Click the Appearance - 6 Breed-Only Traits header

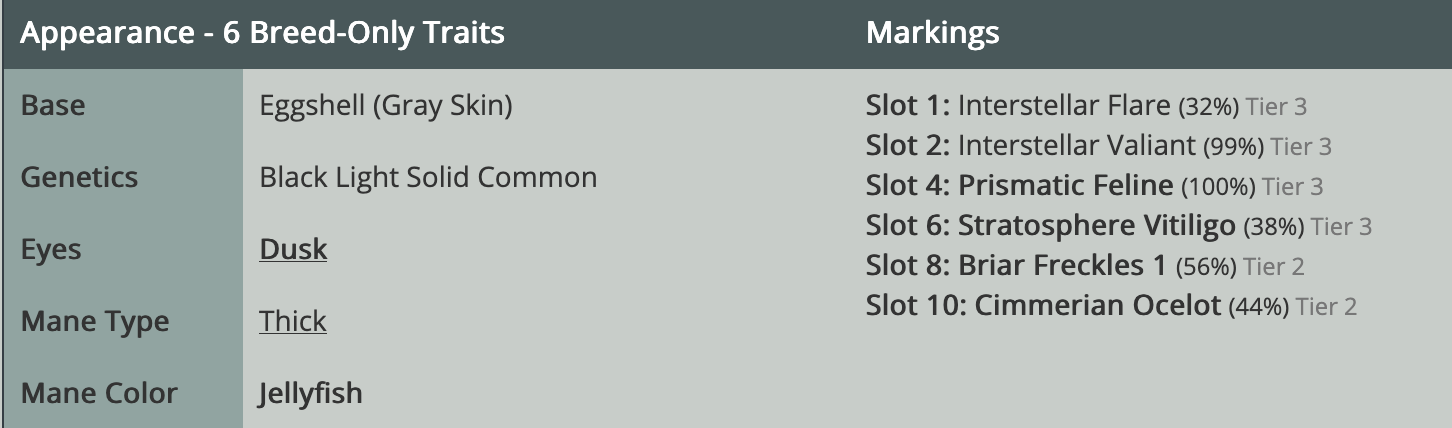[262, 33]
